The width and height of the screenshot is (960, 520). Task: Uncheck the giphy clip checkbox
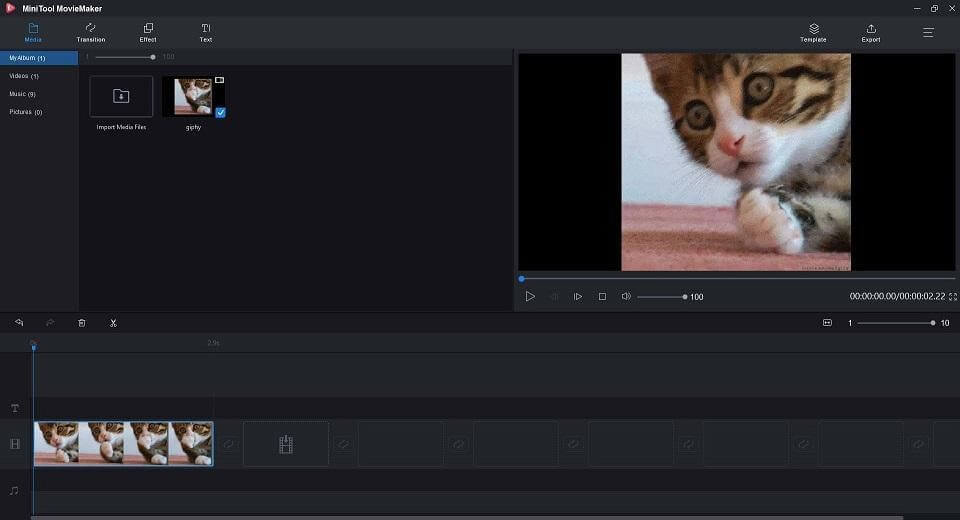220,112
